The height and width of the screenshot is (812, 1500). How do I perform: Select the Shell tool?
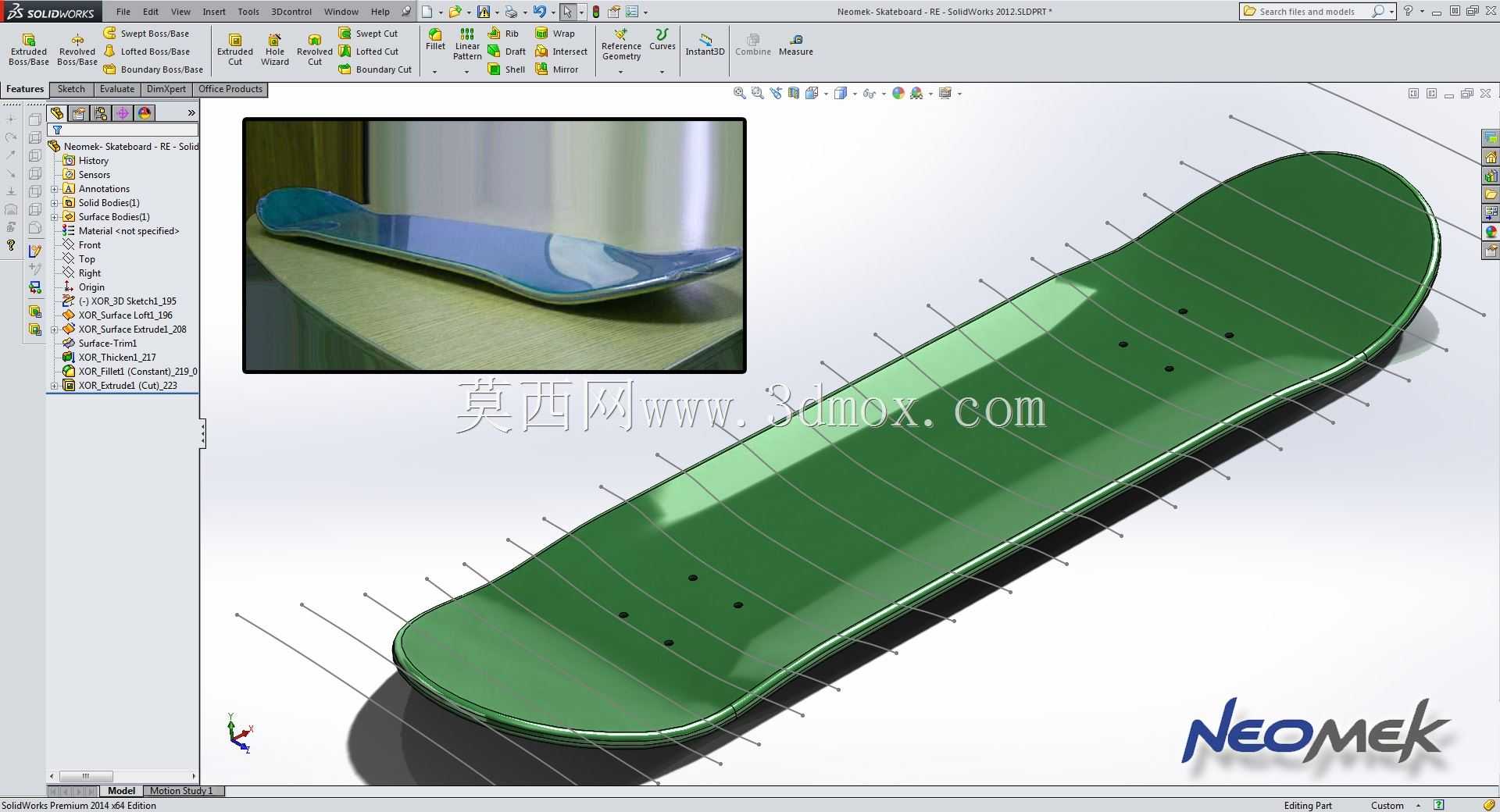[x=507, y=69]
